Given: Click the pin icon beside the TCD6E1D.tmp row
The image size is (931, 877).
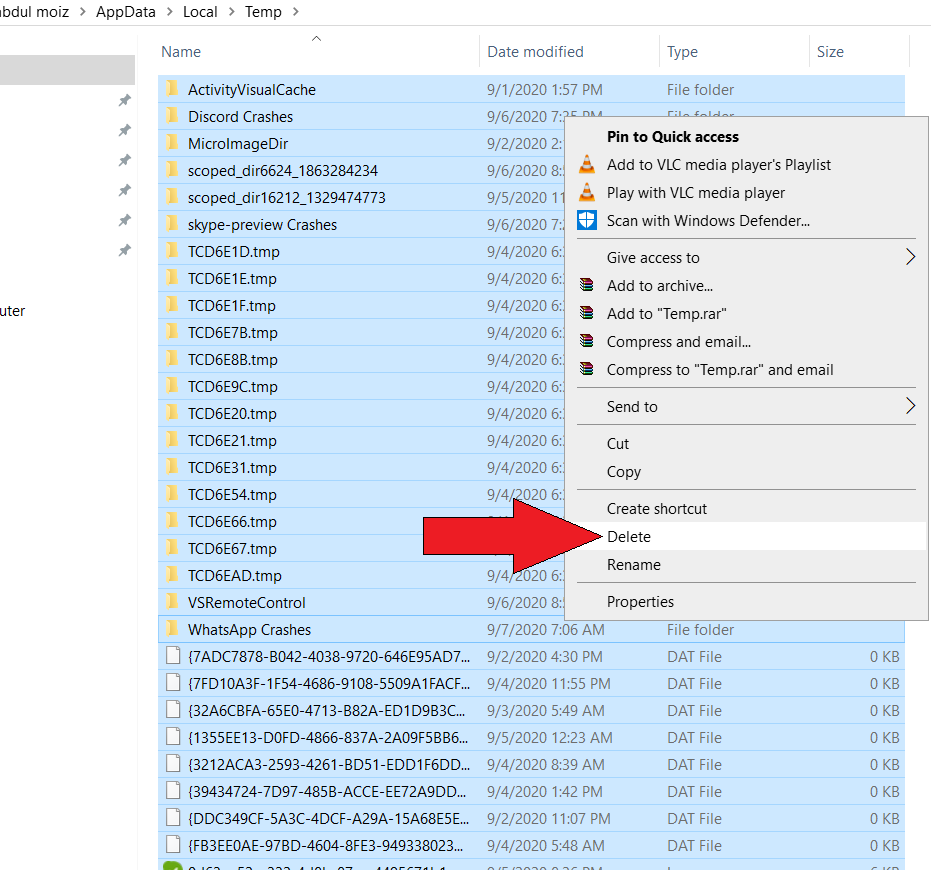Looking at the screenshot, I should [124, 250].
